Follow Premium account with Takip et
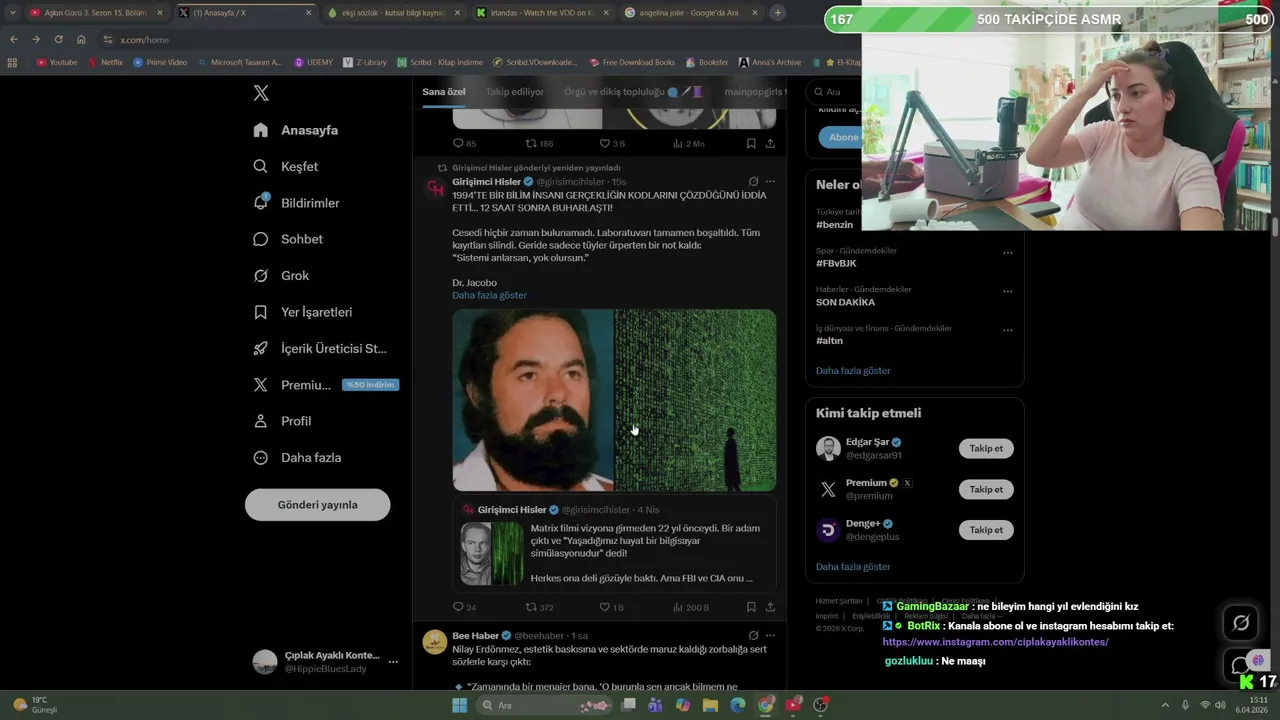The width and height of the screenshot is (1280, 720). pyautogui.click(x=986, y=489)
